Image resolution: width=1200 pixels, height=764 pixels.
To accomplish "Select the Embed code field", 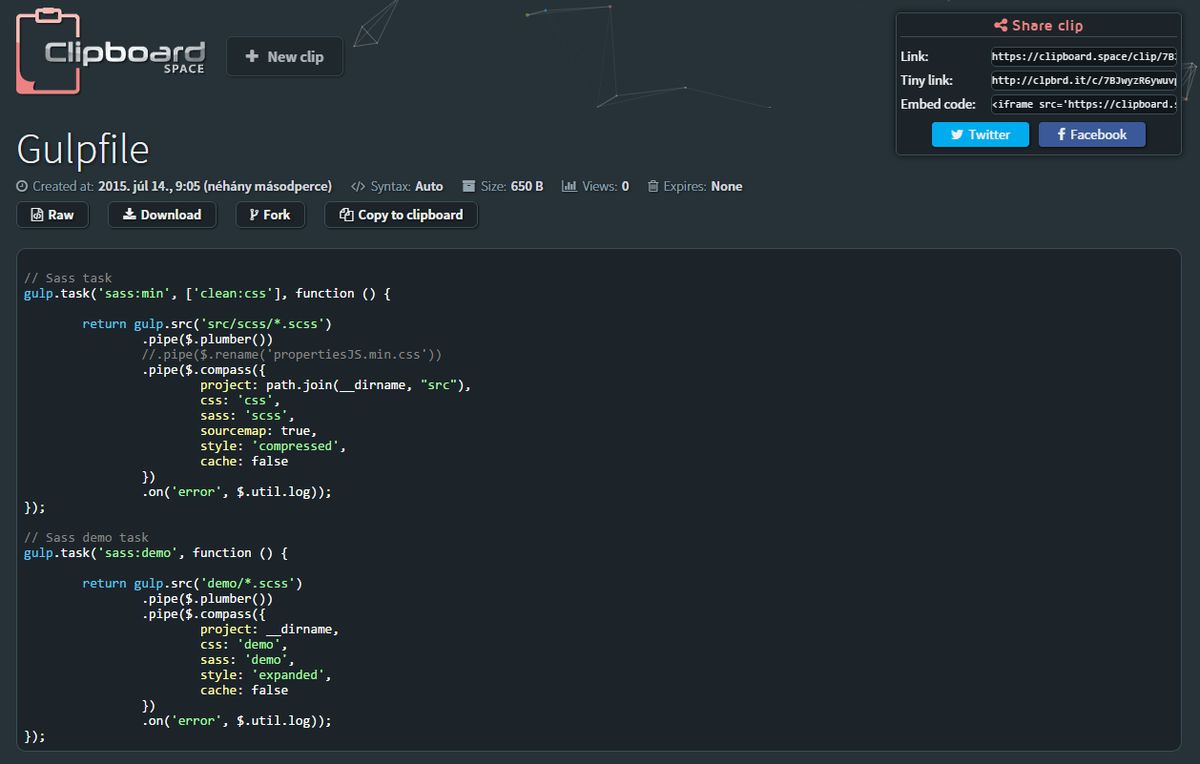I will click(1085, 104).
